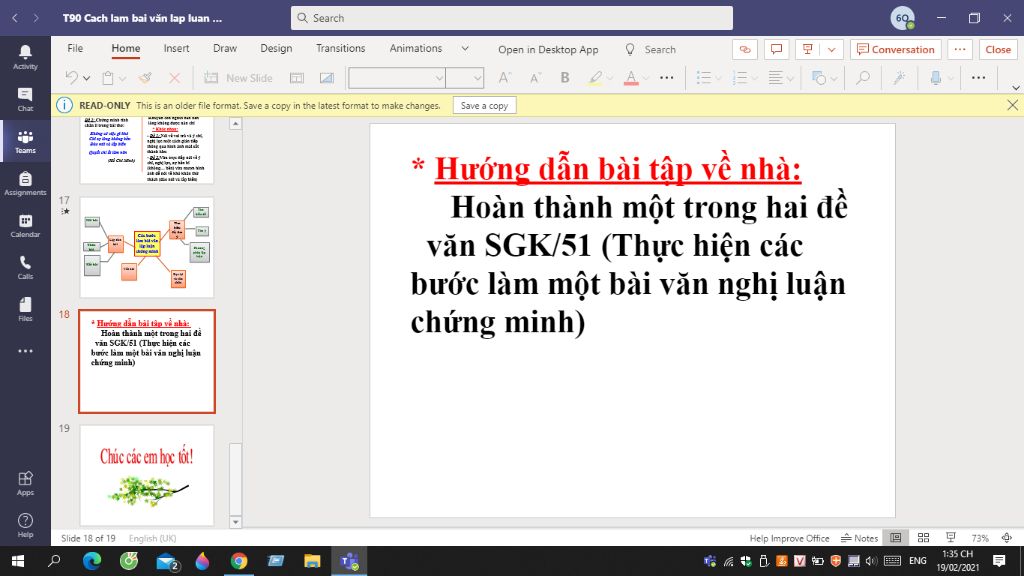Click the Delete X icon in ribbon
1024x576 pixels.
point(174,78)
